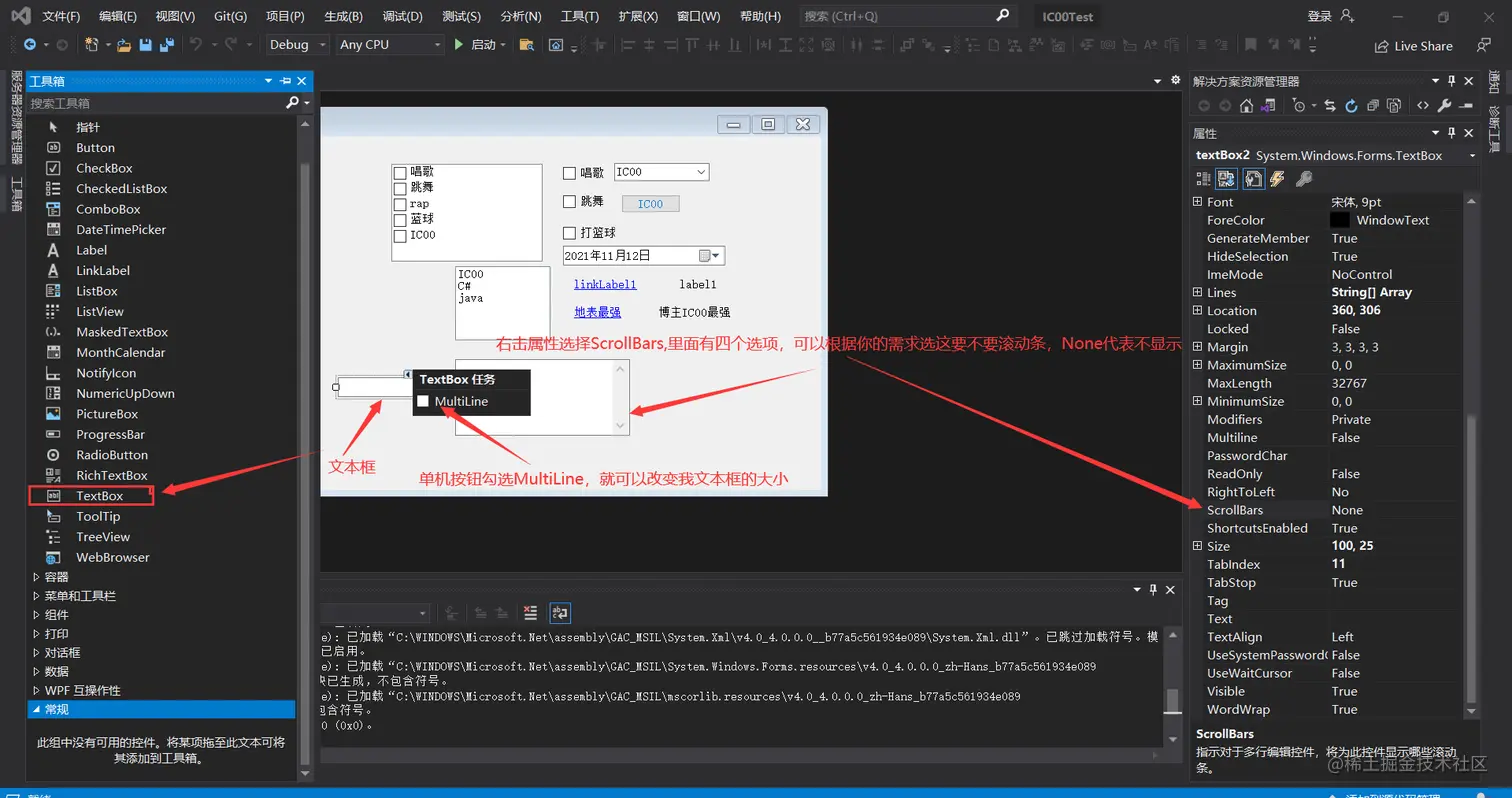
Task: Open the 视图(V) menu
Action: (x=175, y=16)
